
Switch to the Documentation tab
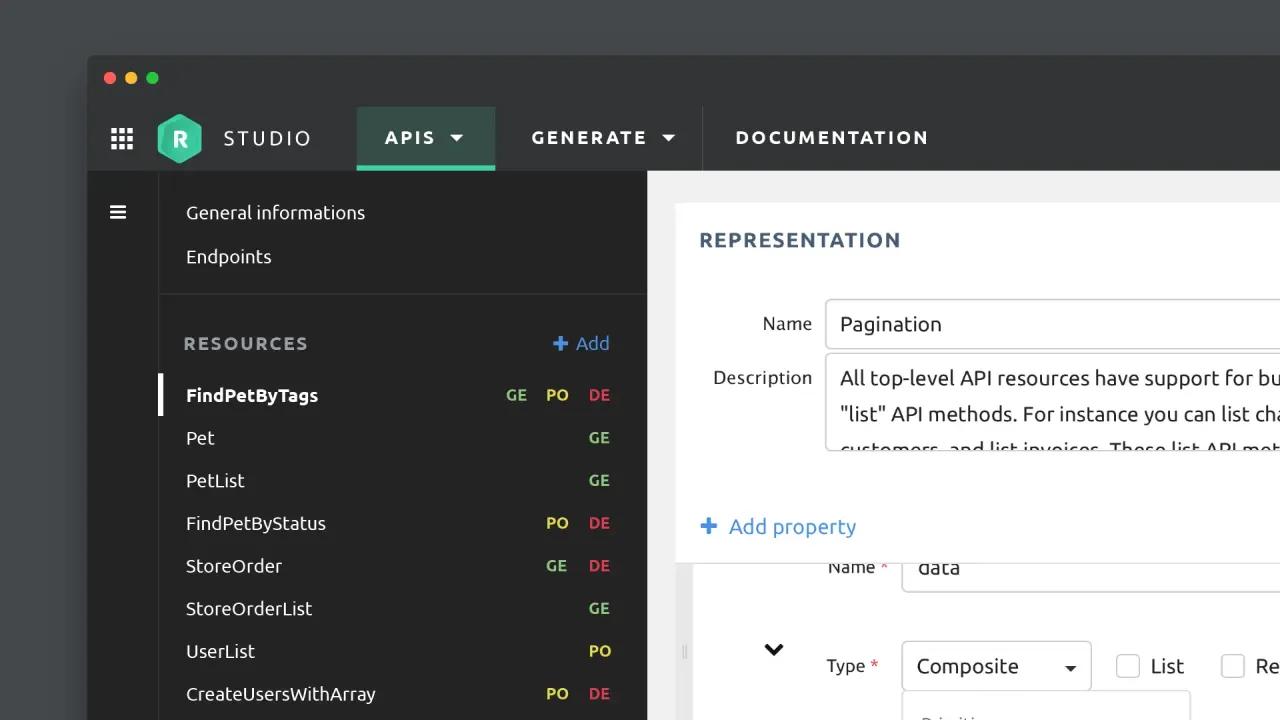pyautogui.click(x=831, y=138)
